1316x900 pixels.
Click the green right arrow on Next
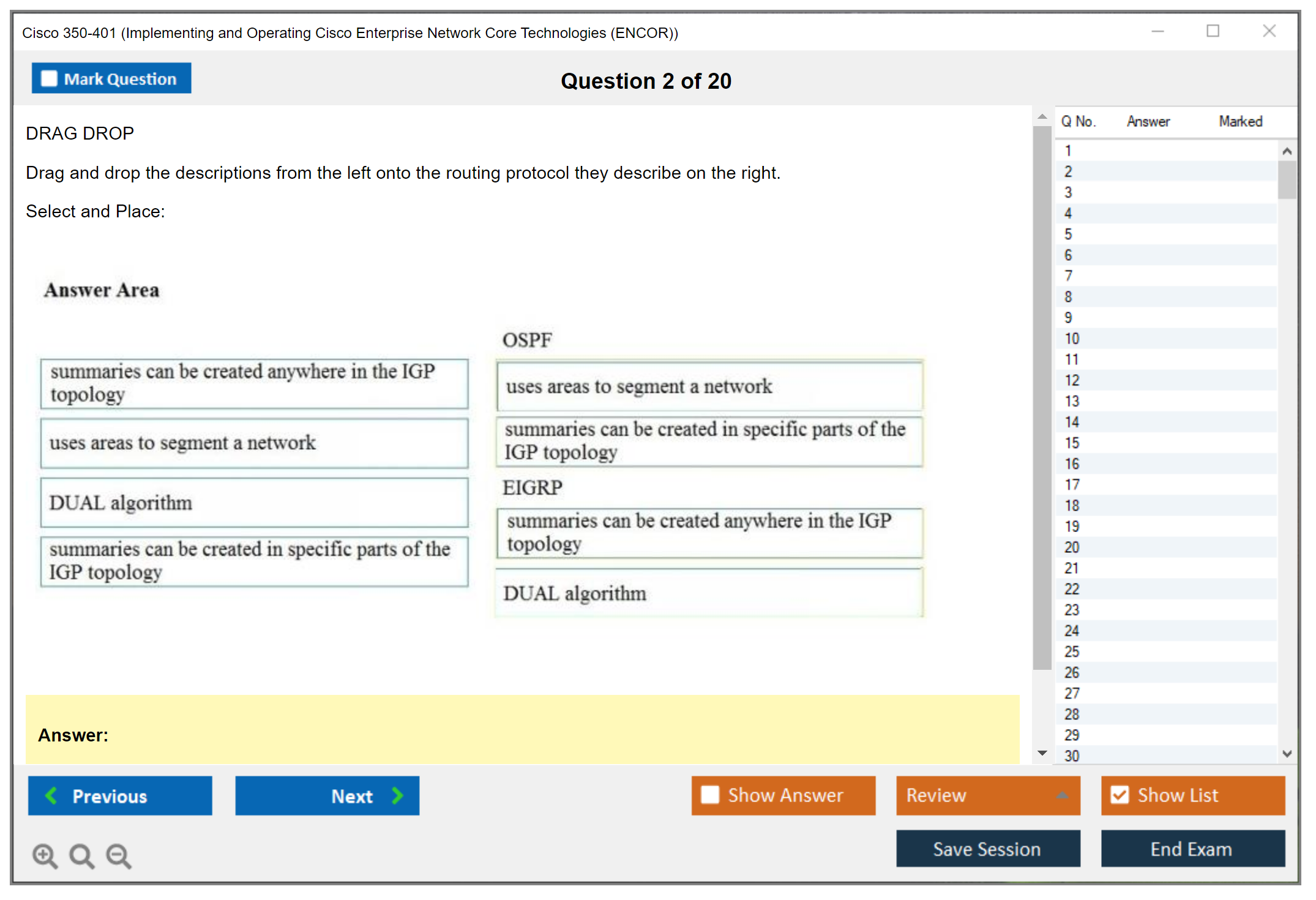[398, 795]
